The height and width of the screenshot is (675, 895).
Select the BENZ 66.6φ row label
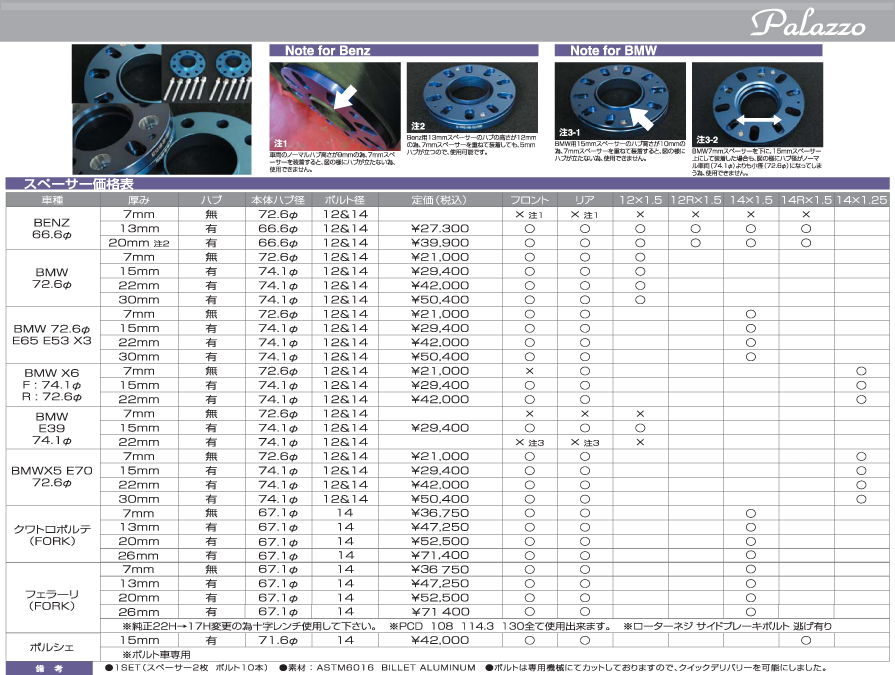[52, 228]
